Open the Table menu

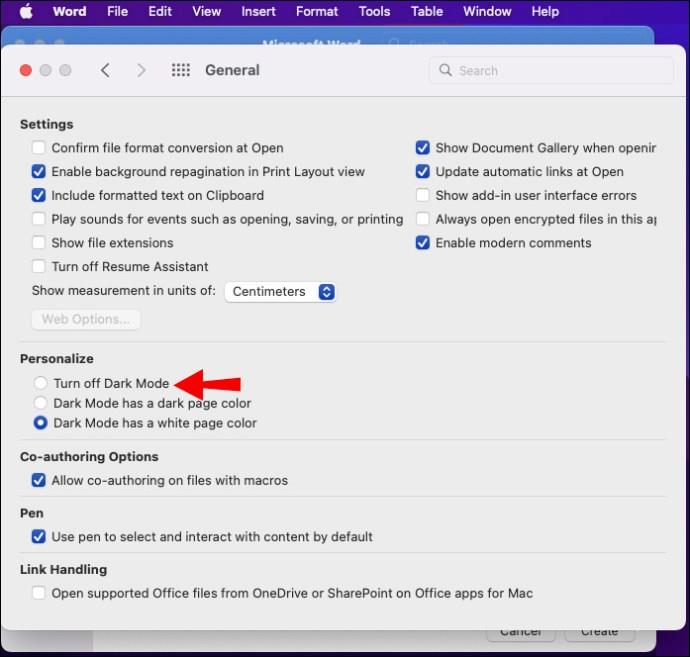point(427,11)
